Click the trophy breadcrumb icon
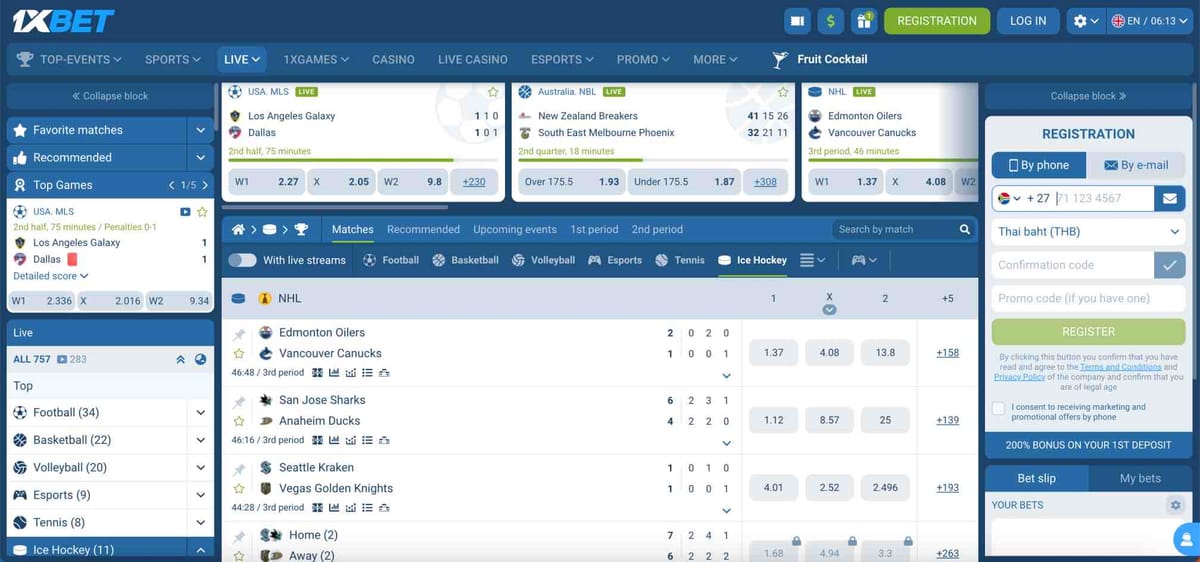This screenshot has width=1200, height=562. [301, 230]
